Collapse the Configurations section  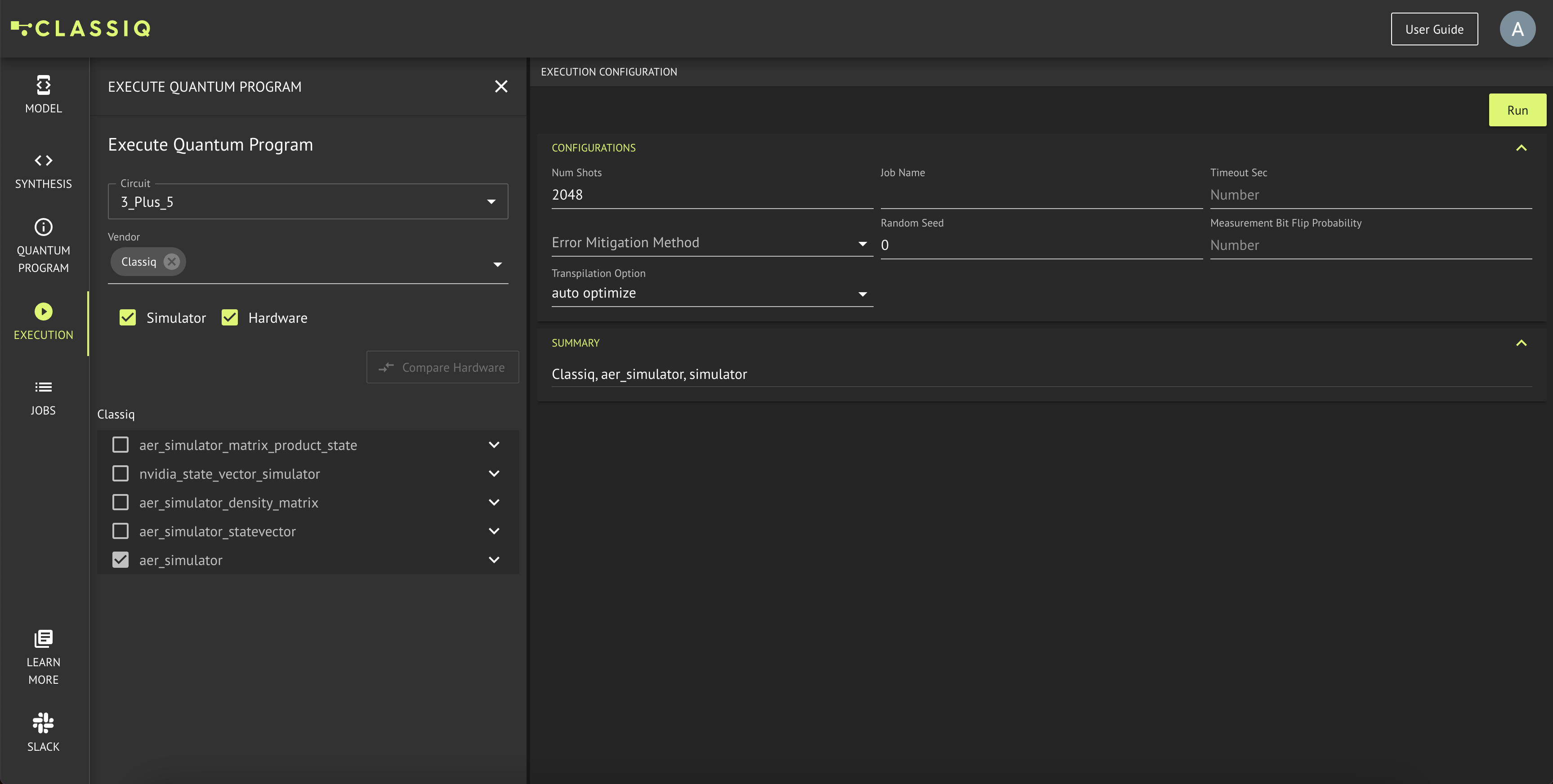tap(1521, 148)
